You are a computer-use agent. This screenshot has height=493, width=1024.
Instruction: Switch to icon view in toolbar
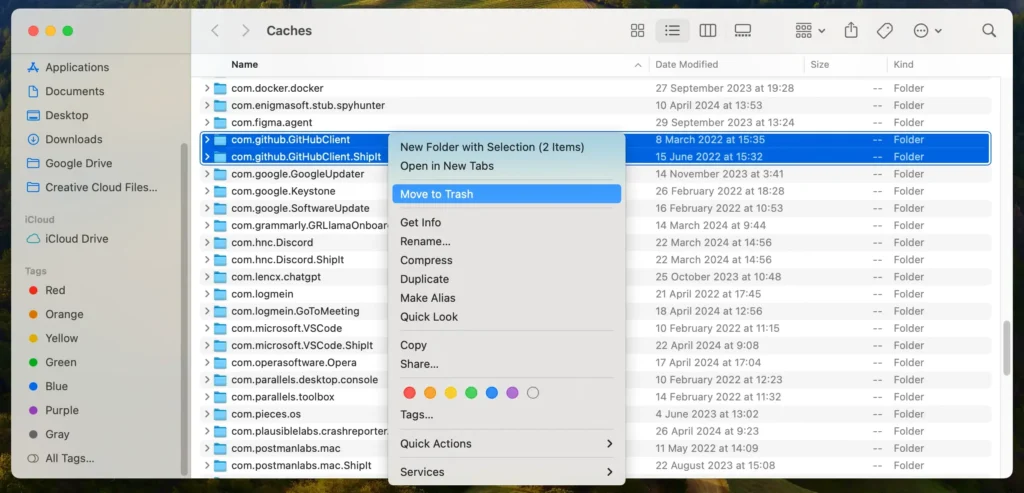pos(637,31)
